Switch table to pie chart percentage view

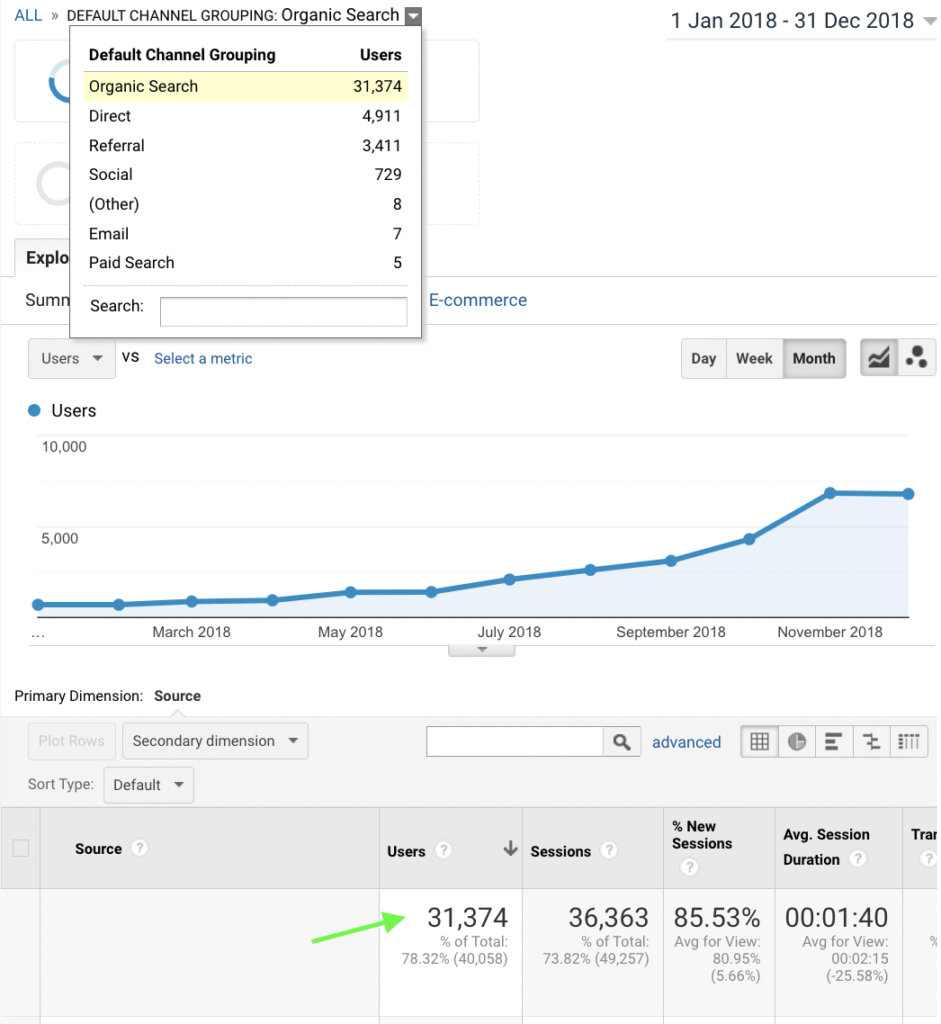(797, 742)
